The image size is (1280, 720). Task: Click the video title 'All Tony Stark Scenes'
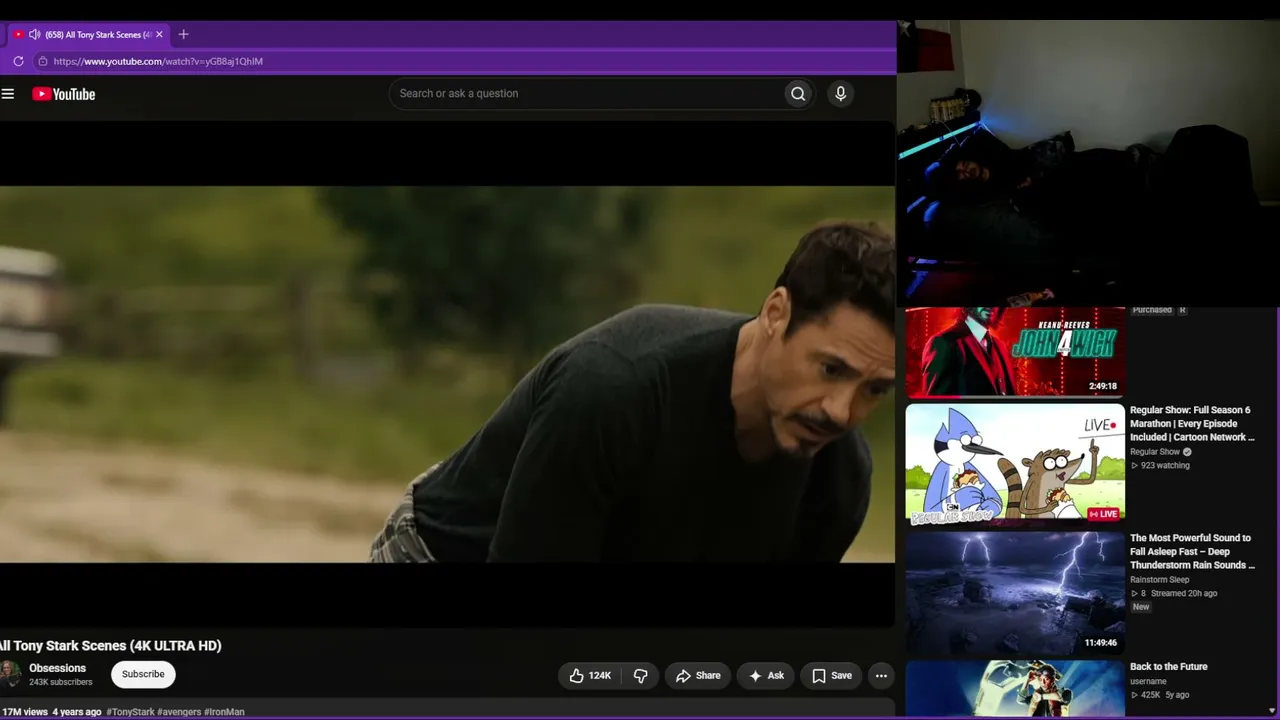tap(111, 646)
